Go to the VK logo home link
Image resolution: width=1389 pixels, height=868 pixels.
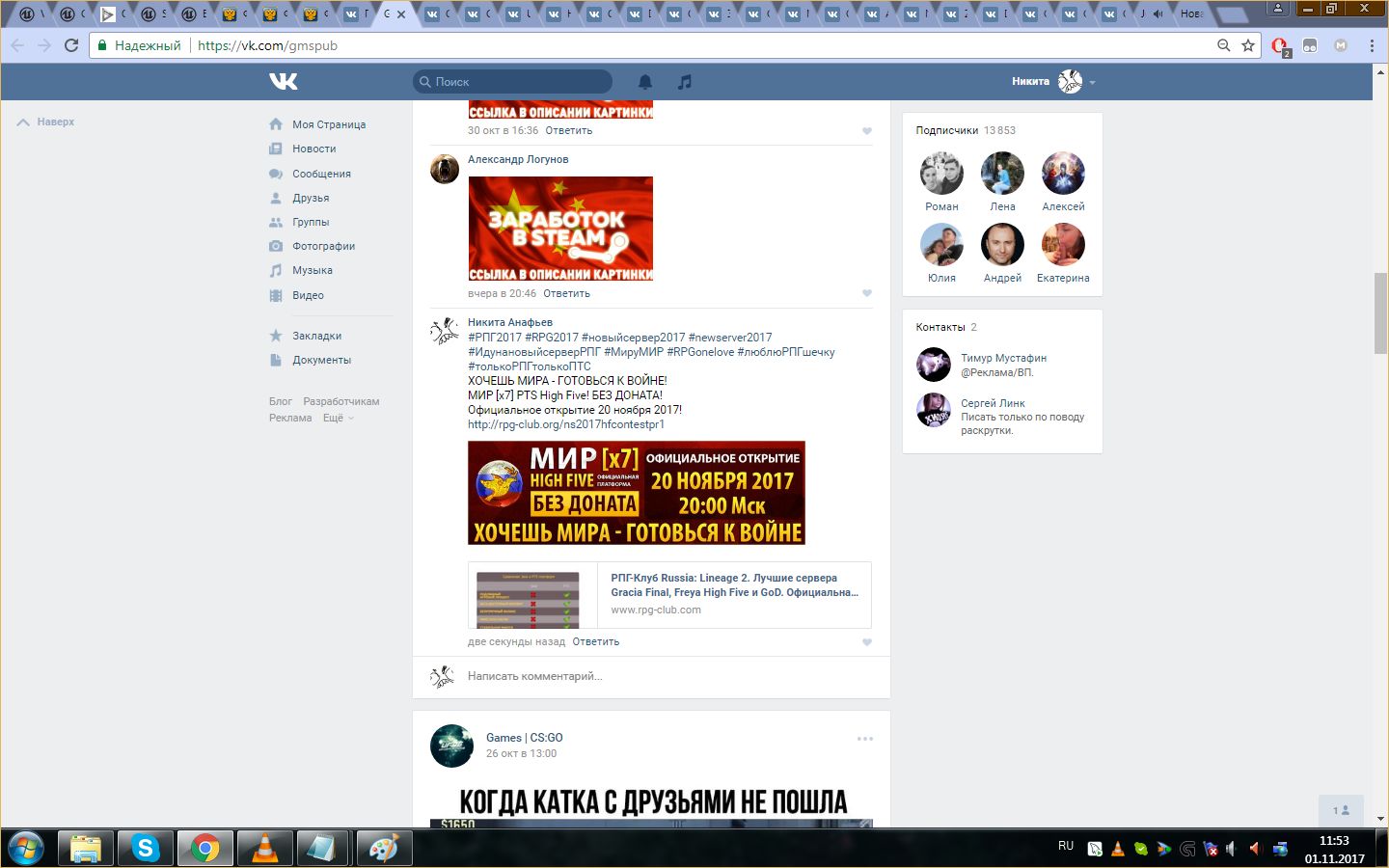[284, 82]
